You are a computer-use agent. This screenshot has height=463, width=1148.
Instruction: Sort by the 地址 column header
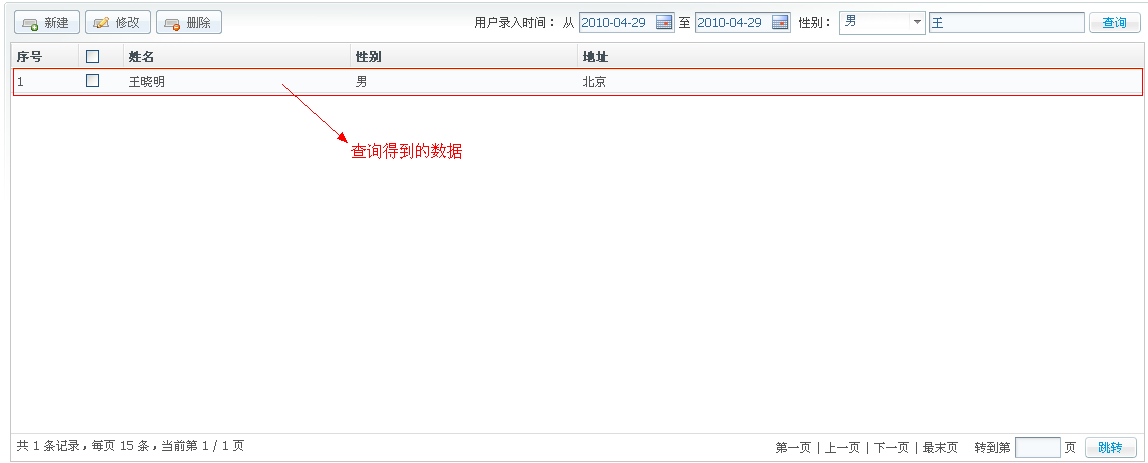[x=595, y=57]
